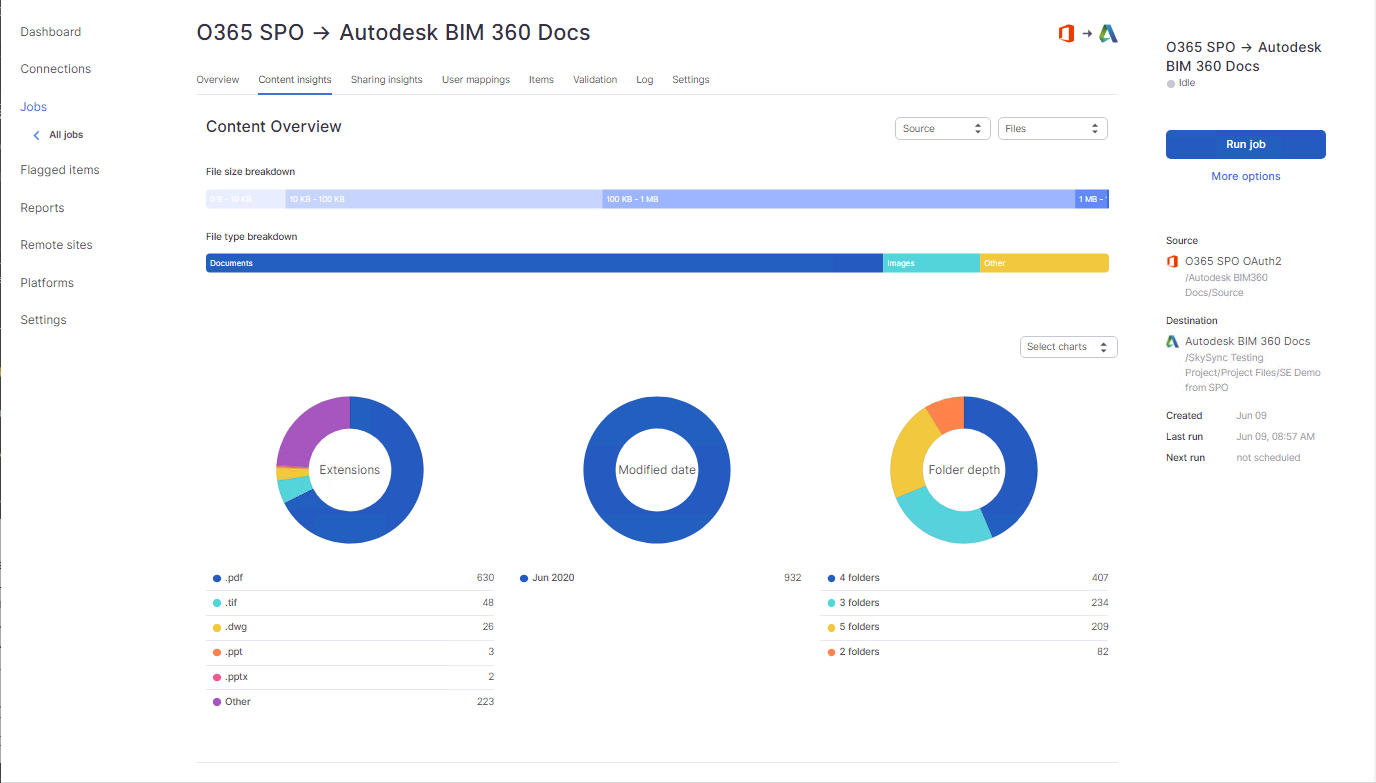
Task: Open Dashboard in the sidebar
Action: pos(51,32)
